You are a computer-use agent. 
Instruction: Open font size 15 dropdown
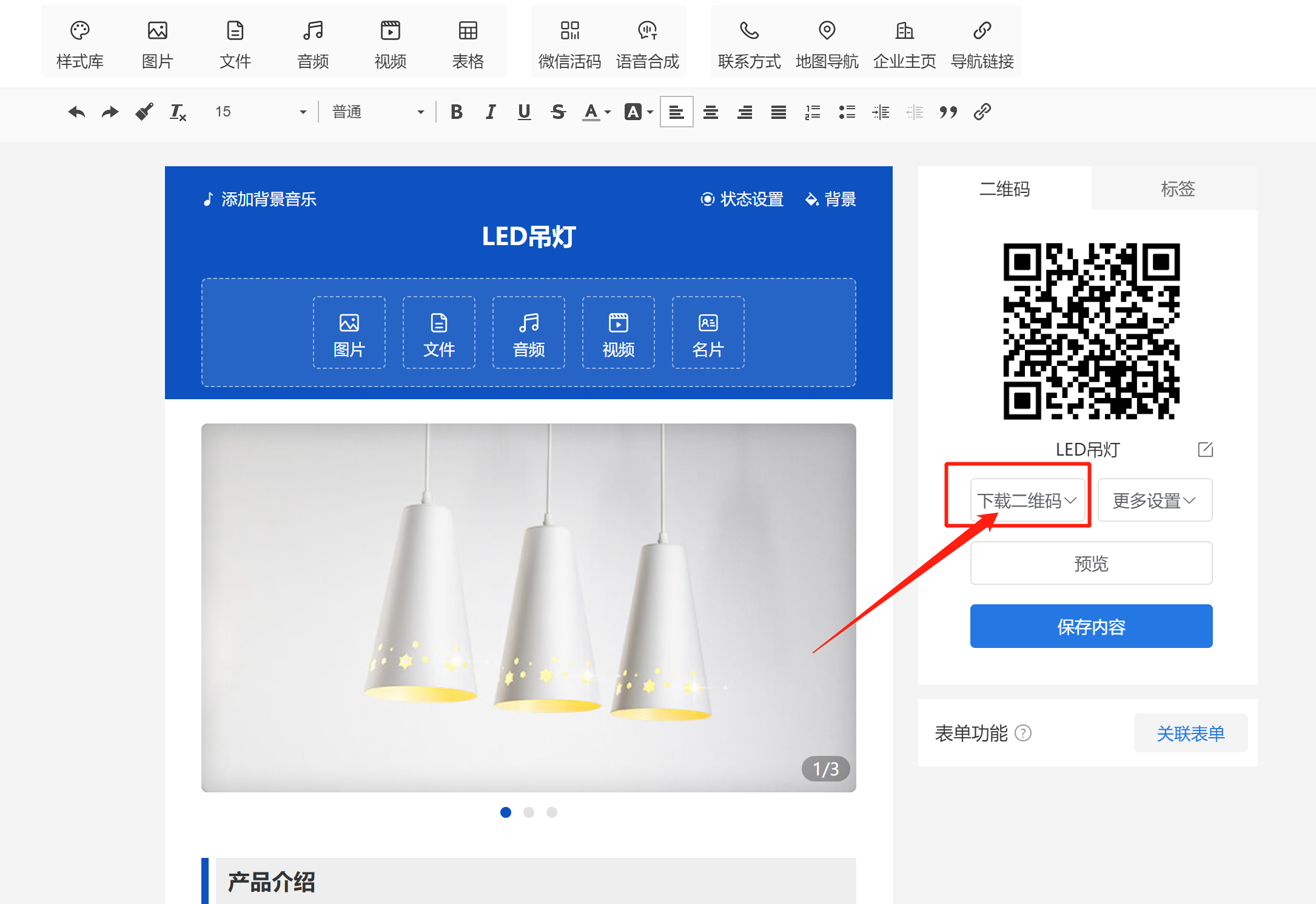(x=261, y=112)
